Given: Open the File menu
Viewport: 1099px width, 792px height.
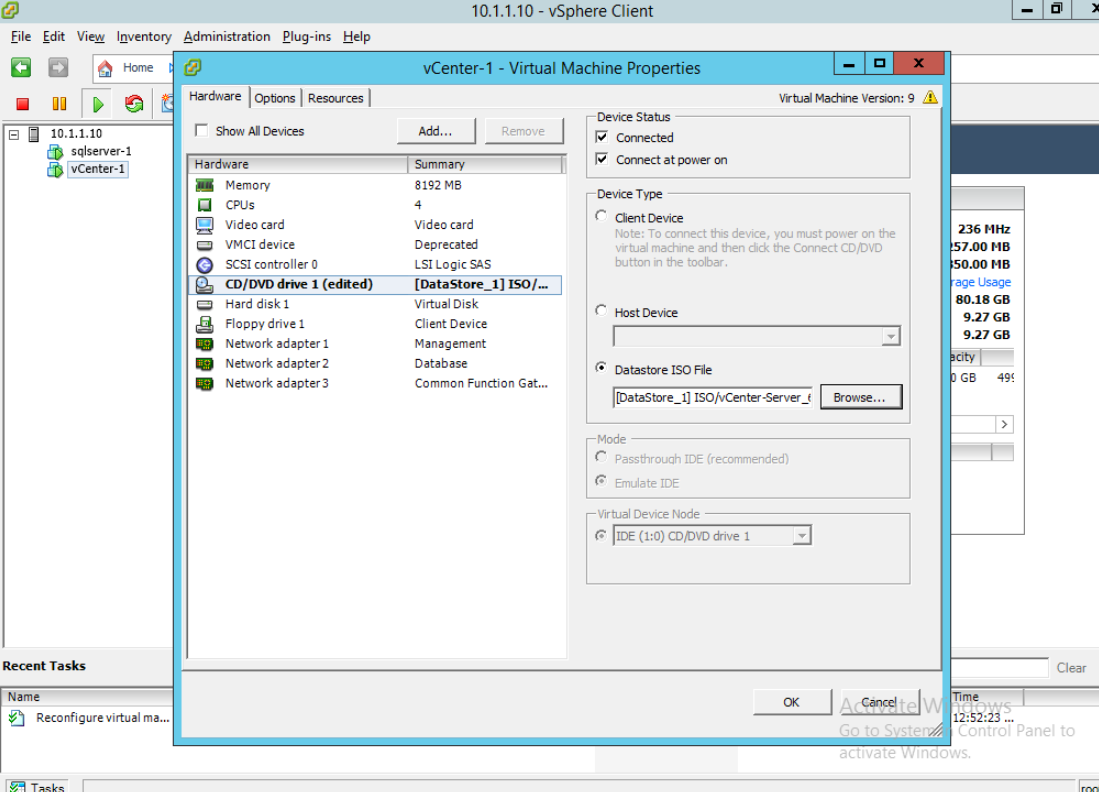Looking at the screenshot, I should (20, 36).
